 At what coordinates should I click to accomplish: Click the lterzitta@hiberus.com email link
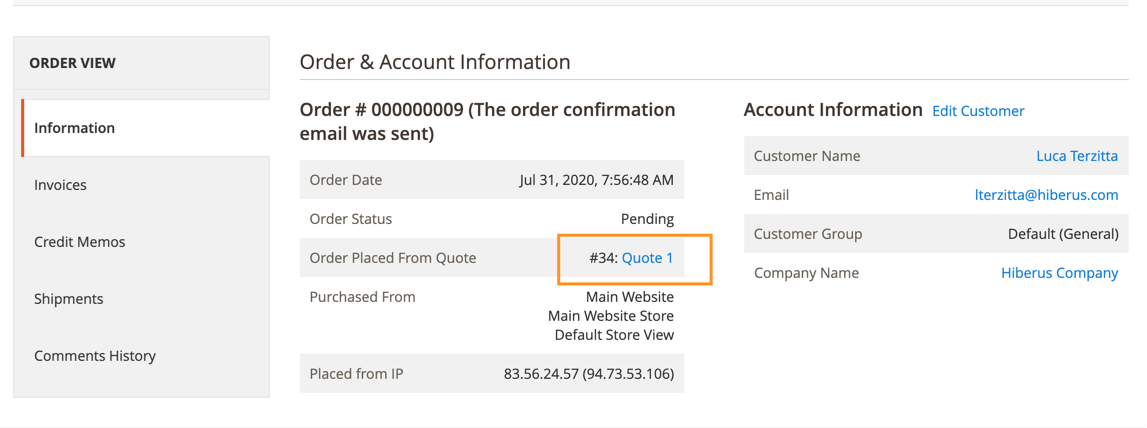click(1047, 195)
